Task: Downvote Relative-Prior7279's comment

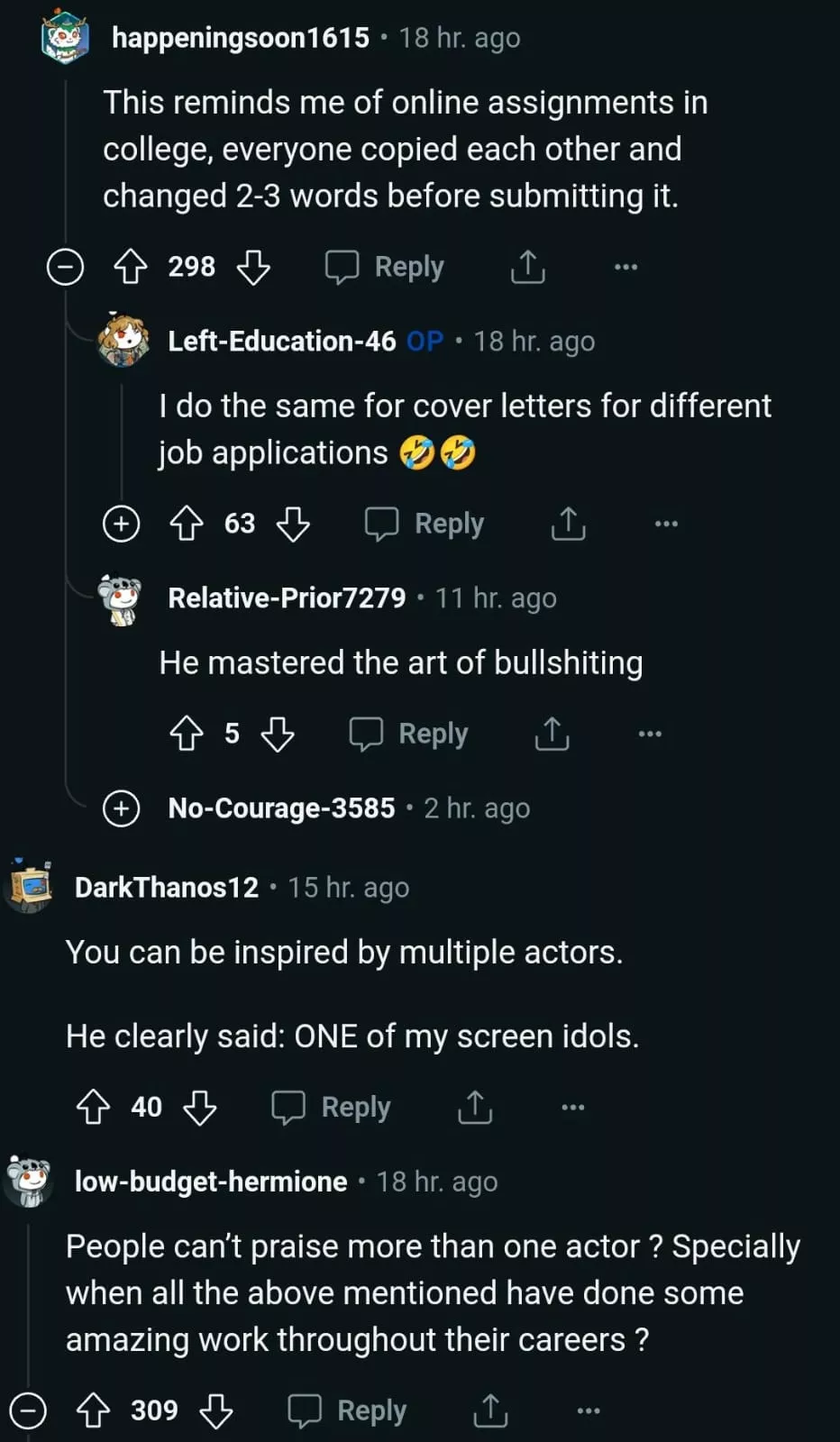Action: pos(278,734)
